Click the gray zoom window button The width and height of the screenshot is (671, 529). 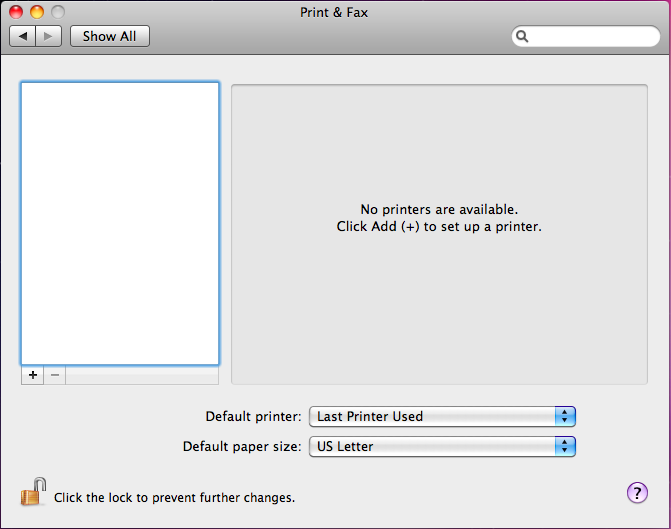(57, 12)
